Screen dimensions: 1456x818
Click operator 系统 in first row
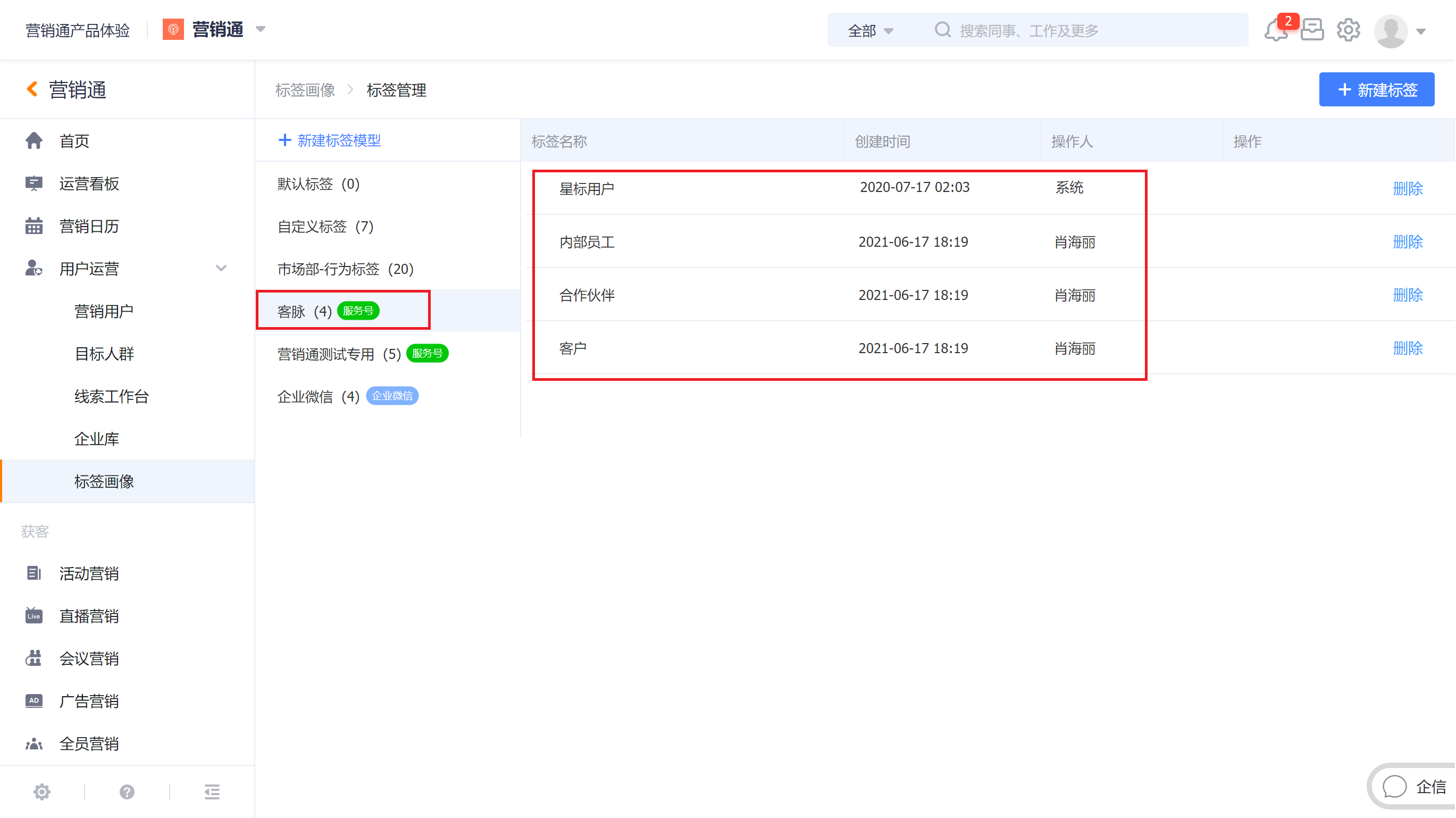pos(1069,188)
